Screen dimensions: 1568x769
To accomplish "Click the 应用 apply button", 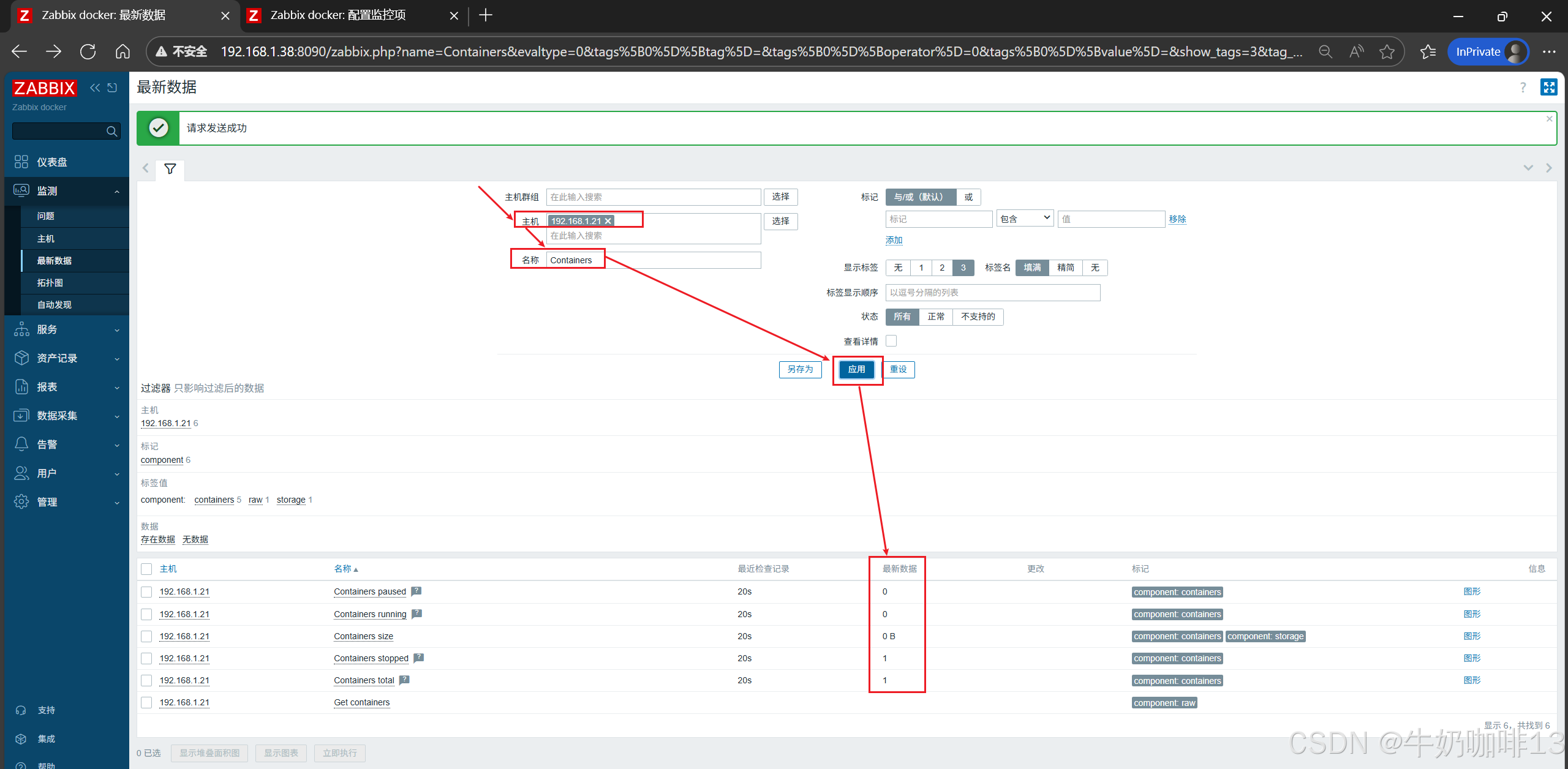I will click(x=856, y=369).
